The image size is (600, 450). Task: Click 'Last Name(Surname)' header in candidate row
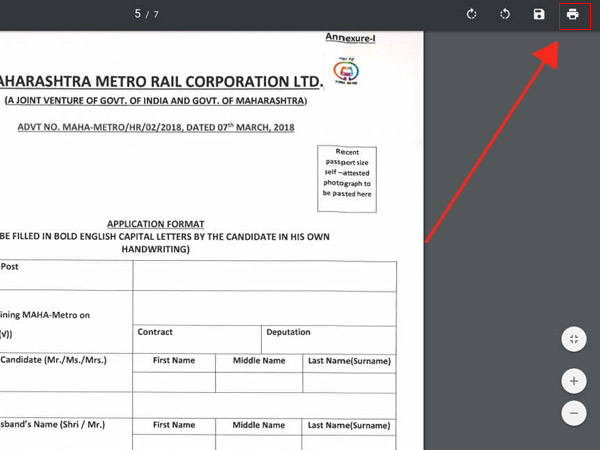pos(349,361)
